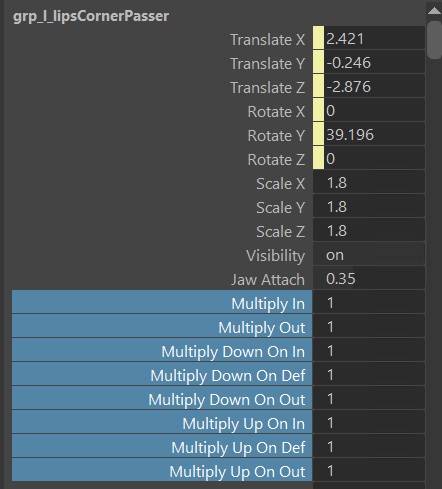Image resolution: width=442 pixels, height=489 pixels.
Task: Select the Scale Y attribute label
Action: click(280, 207)
